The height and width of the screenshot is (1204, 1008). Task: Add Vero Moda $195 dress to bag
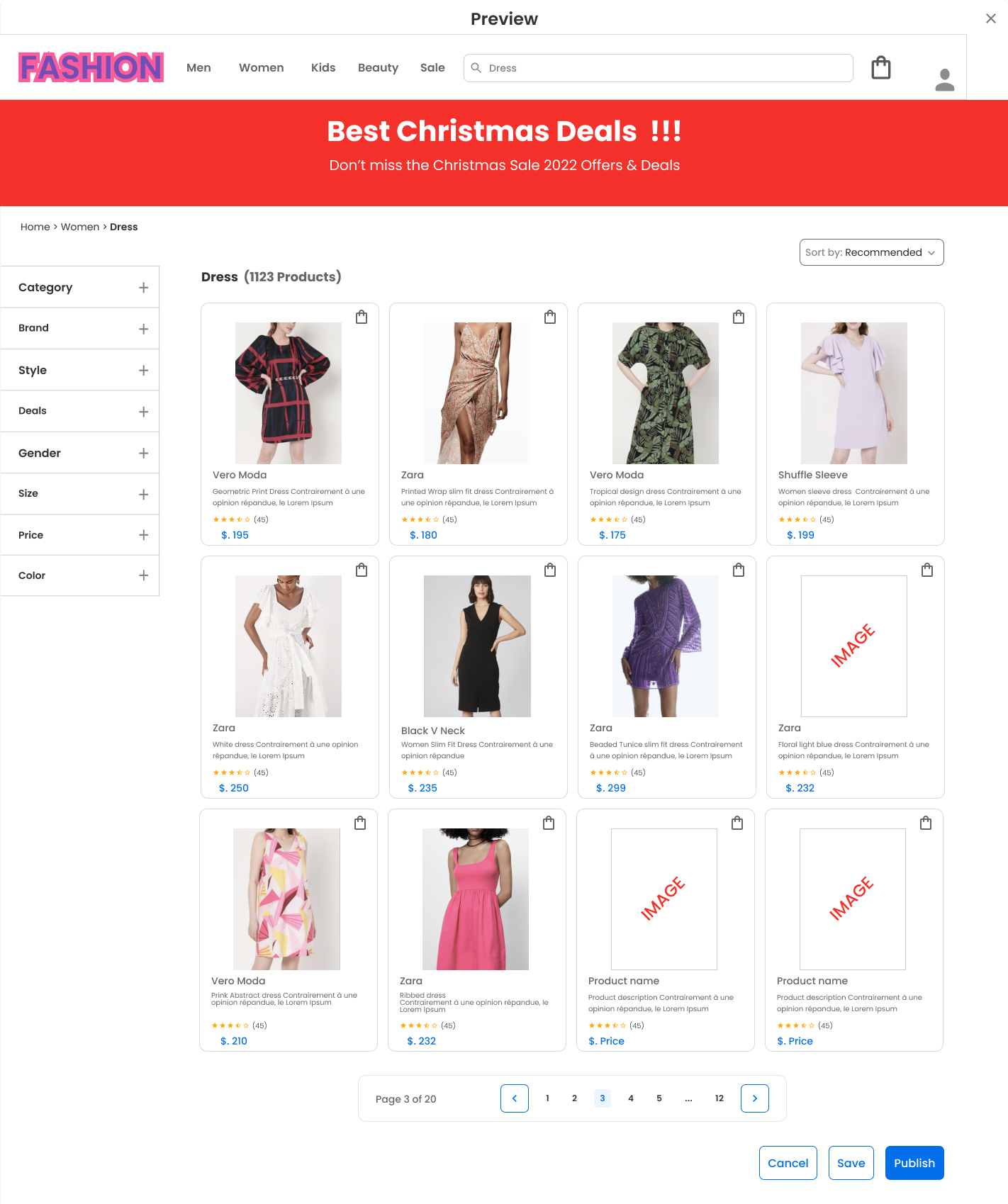(362, 317)
